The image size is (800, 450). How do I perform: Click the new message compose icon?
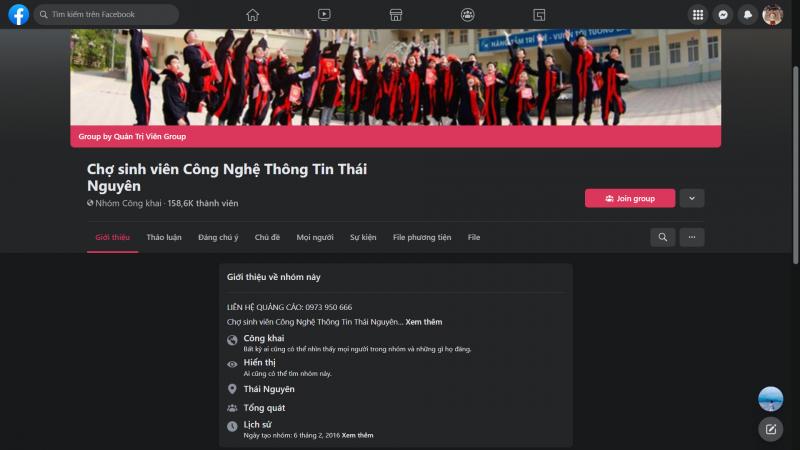coord(770,430)
